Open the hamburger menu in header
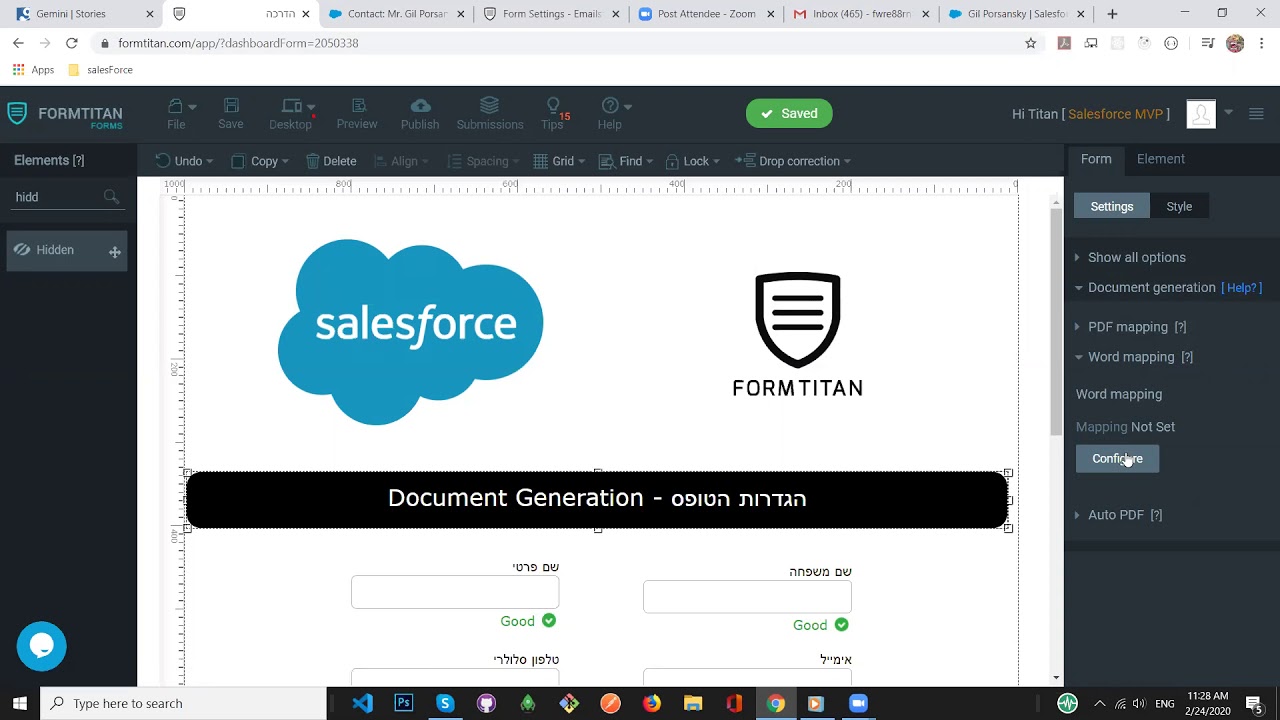Screen dimensions: 1280x720 point(1257,113)
